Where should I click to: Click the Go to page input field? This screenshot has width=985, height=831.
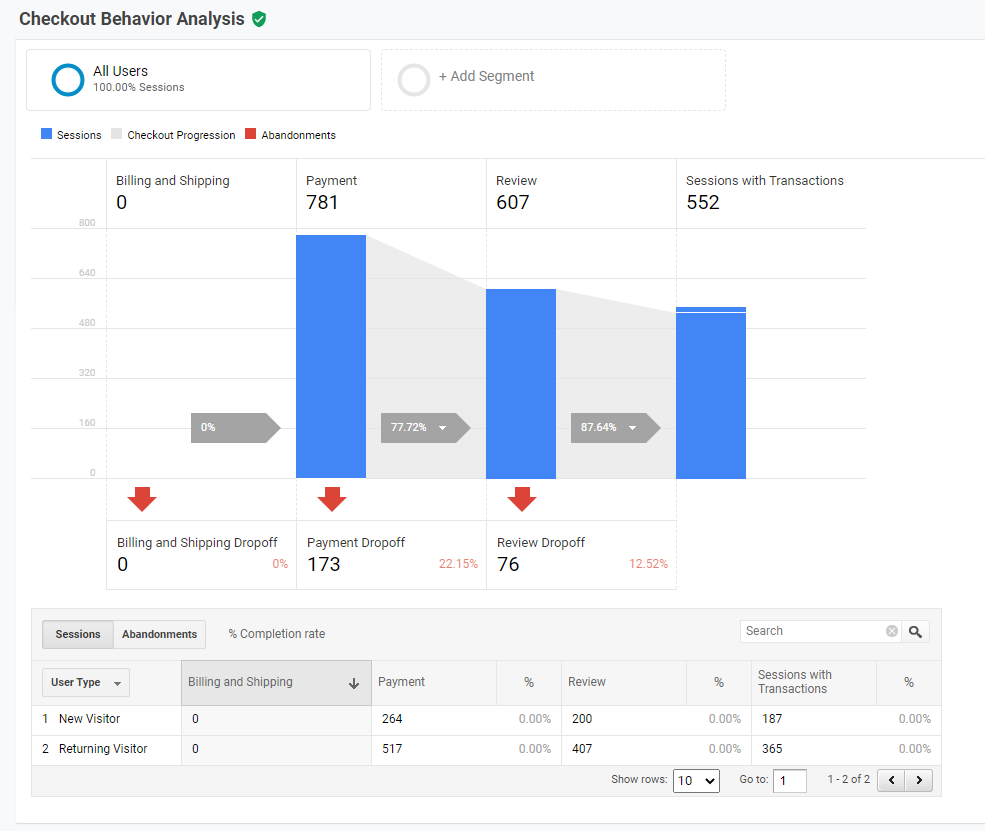coord(790,781)
